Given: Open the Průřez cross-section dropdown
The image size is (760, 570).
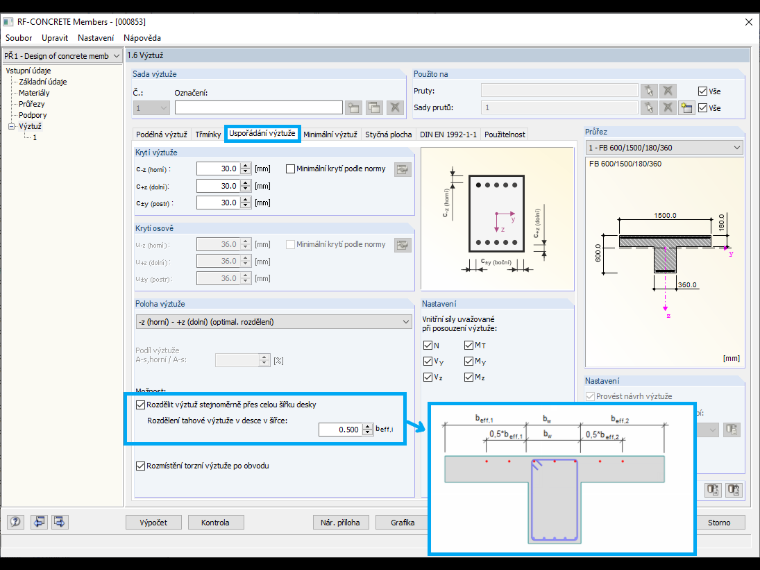Looking at the screenshot, I should click(x=664, y=147).
